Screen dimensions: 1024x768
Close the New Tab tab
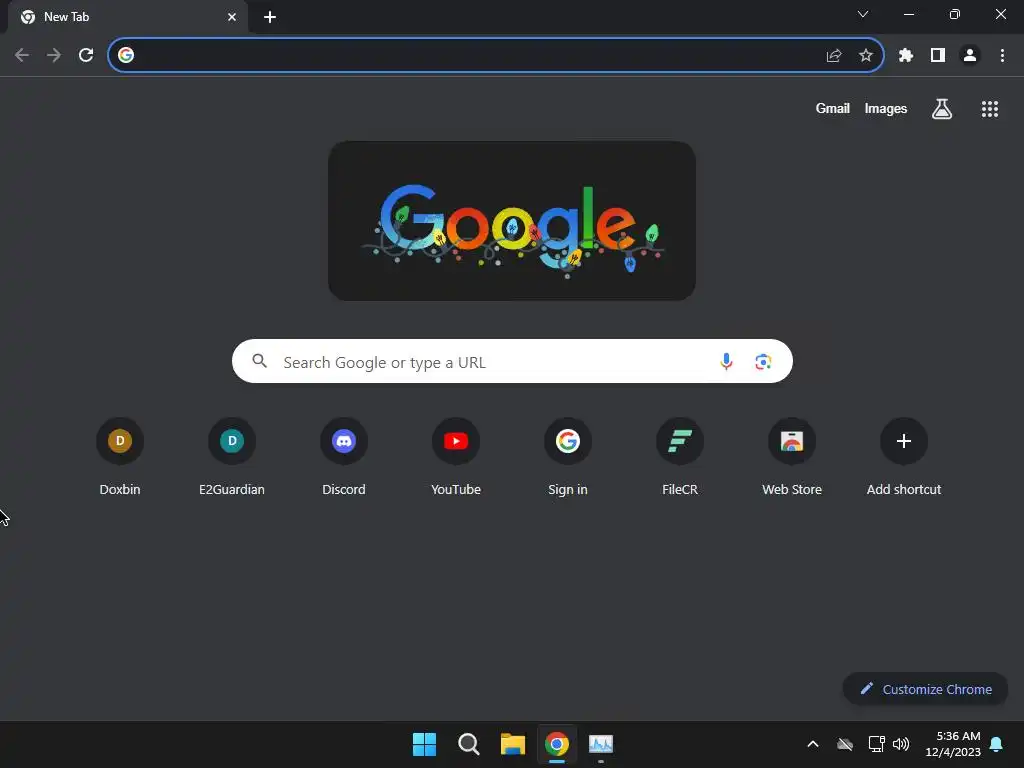(232, 17)
